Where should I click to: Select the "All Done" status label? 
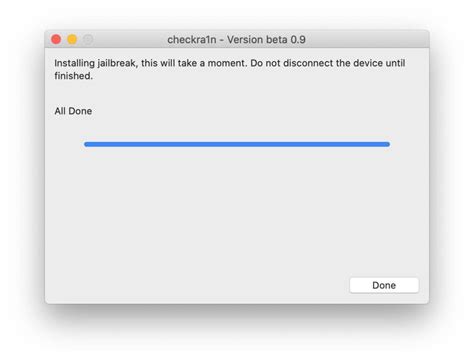tap(73, 111)
